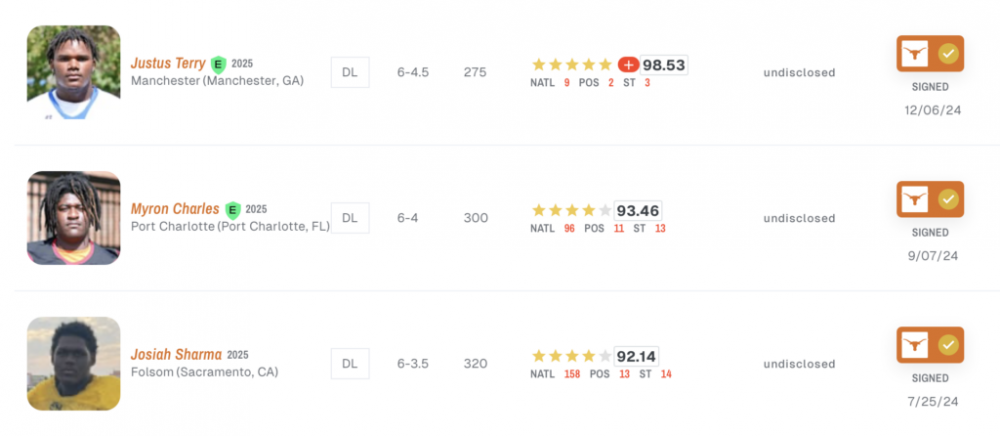Click the green E badge beside Myron Charles

coord(233,210)
